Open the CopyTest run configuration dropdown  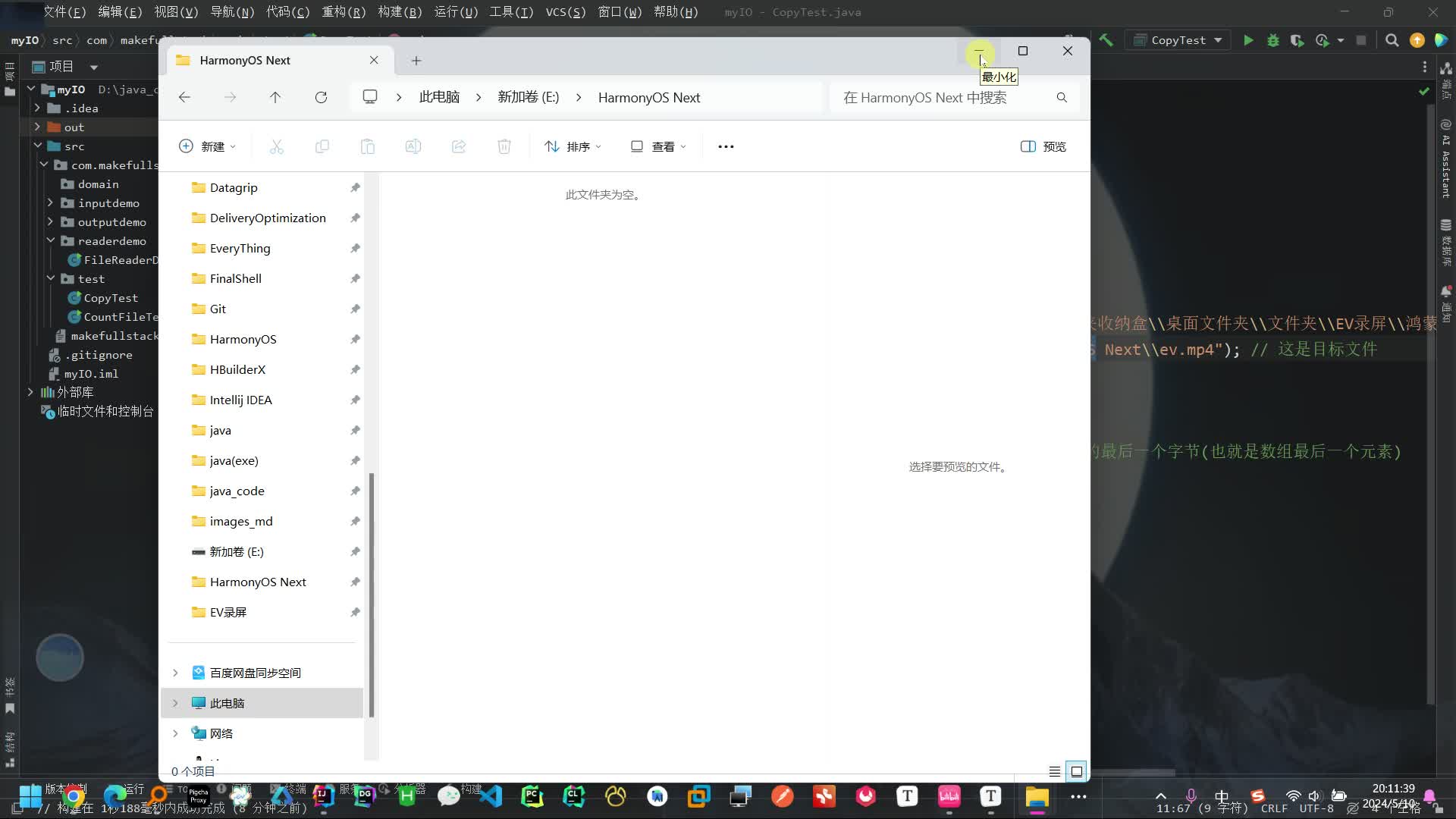point(1178,40)
